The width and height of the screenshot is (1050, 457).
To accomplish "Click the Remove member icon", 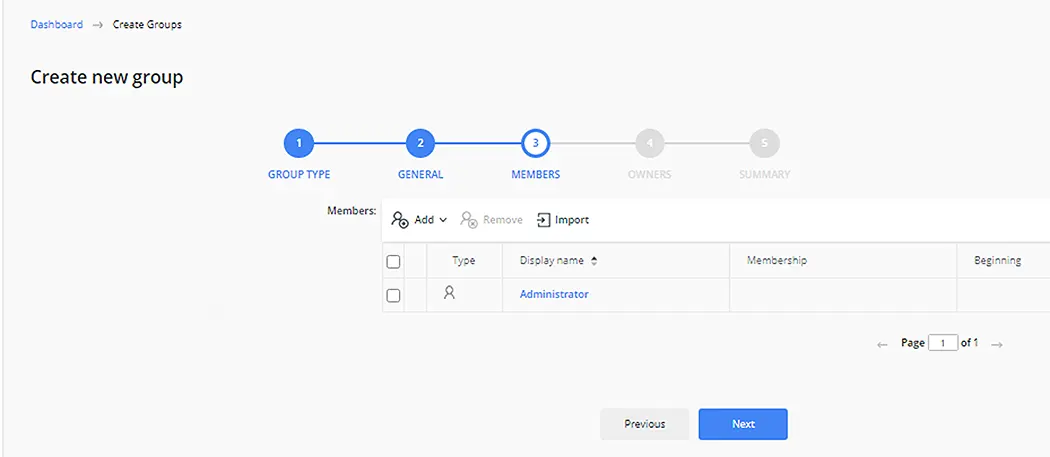I will click(x=469, y=220).
